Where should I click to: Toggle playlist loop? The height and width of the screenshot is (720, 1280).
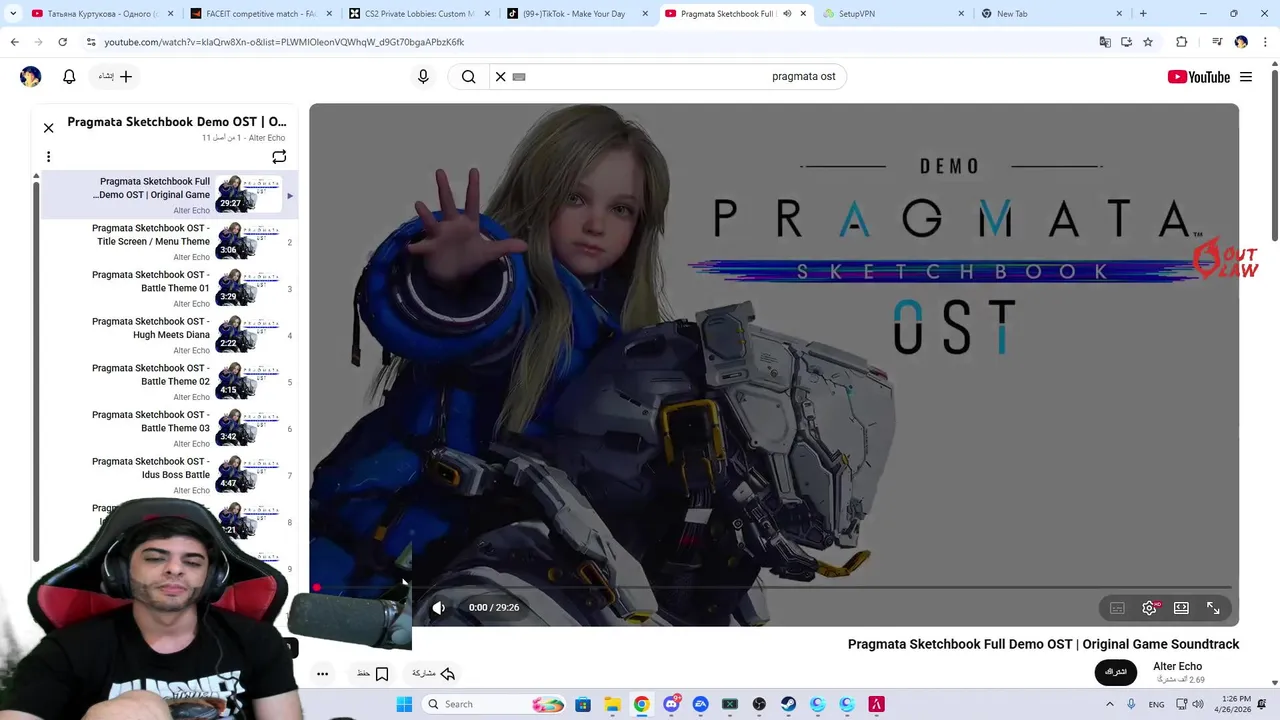279,157
